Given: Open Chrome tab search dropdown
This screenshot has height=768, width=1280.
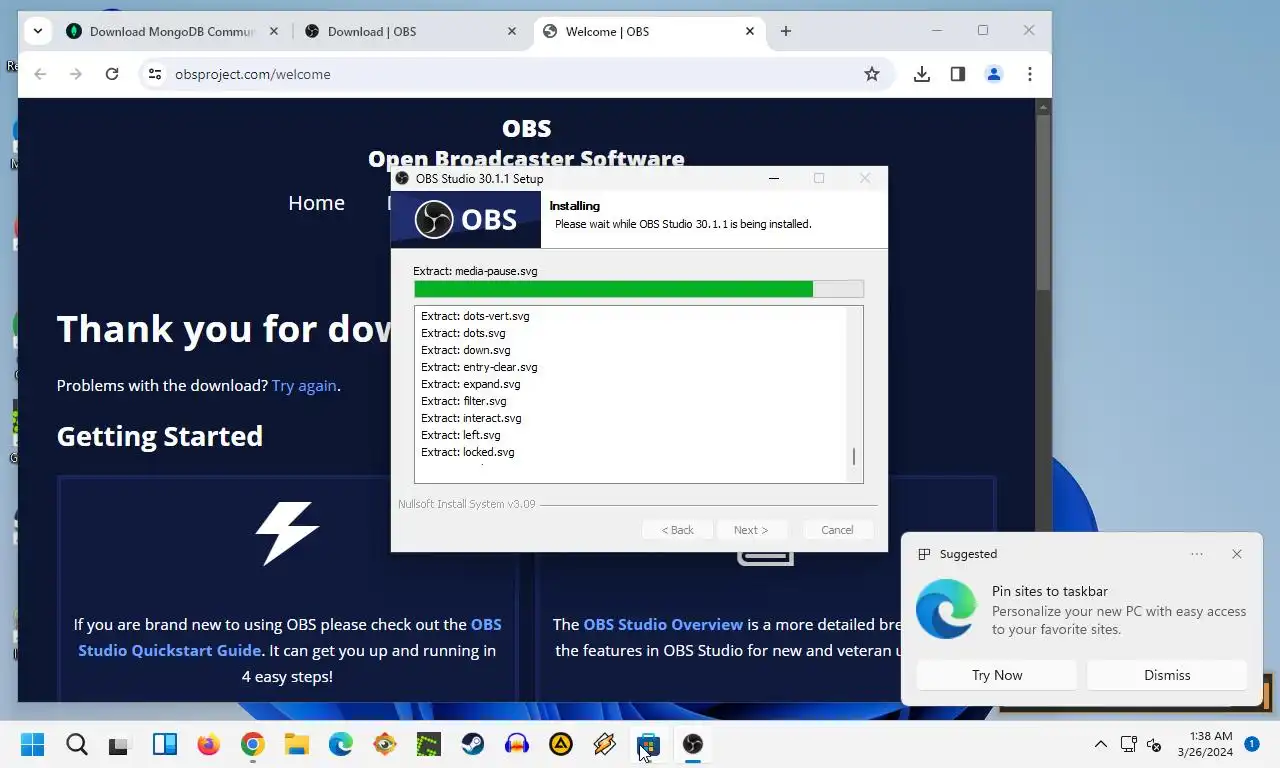Looking at the screenshot, I should point(37,31).
